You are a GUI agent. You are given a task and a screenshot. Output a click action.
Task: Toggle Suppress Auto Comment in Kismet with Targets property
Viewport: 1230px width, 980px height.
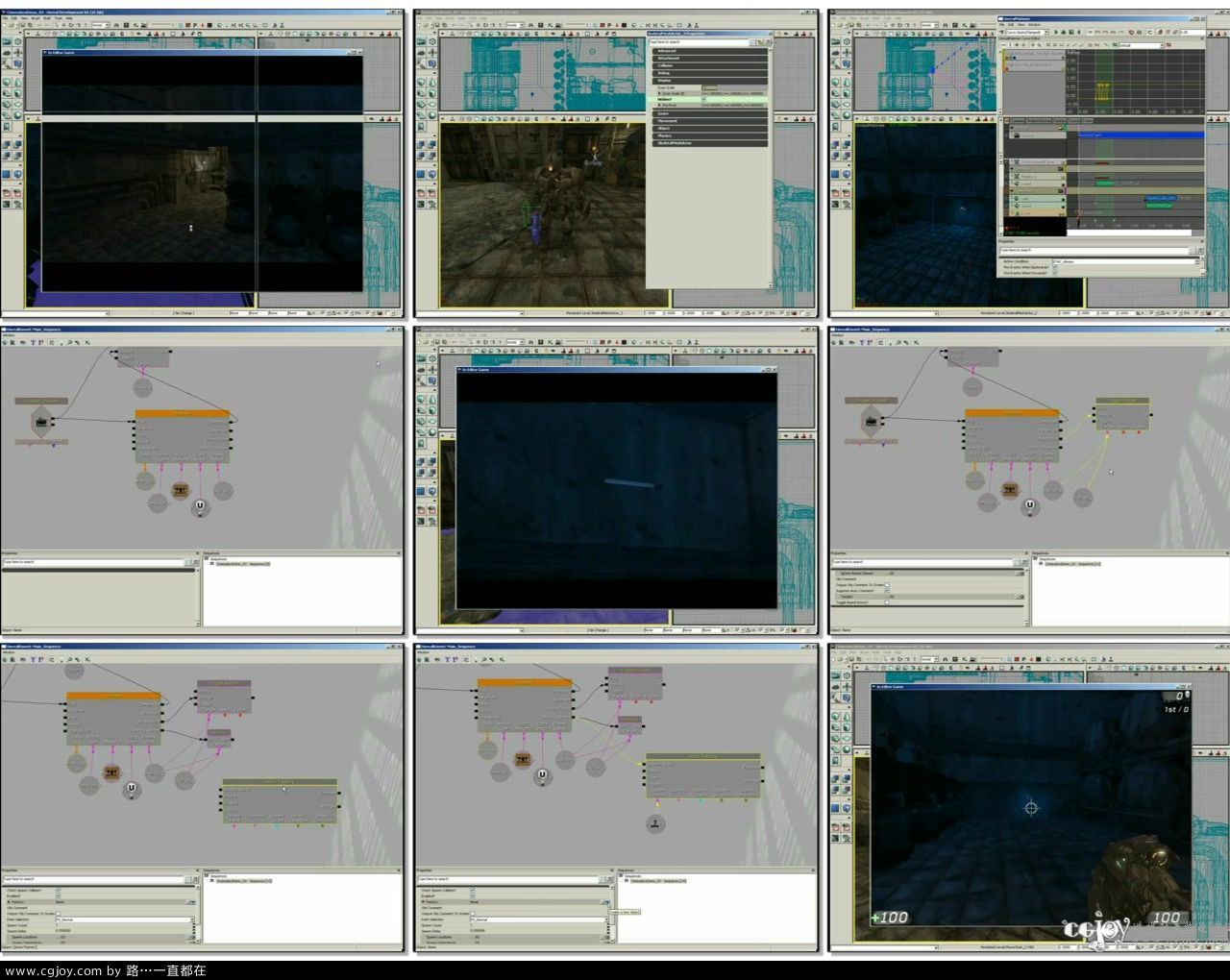click(x=887, y=591)
